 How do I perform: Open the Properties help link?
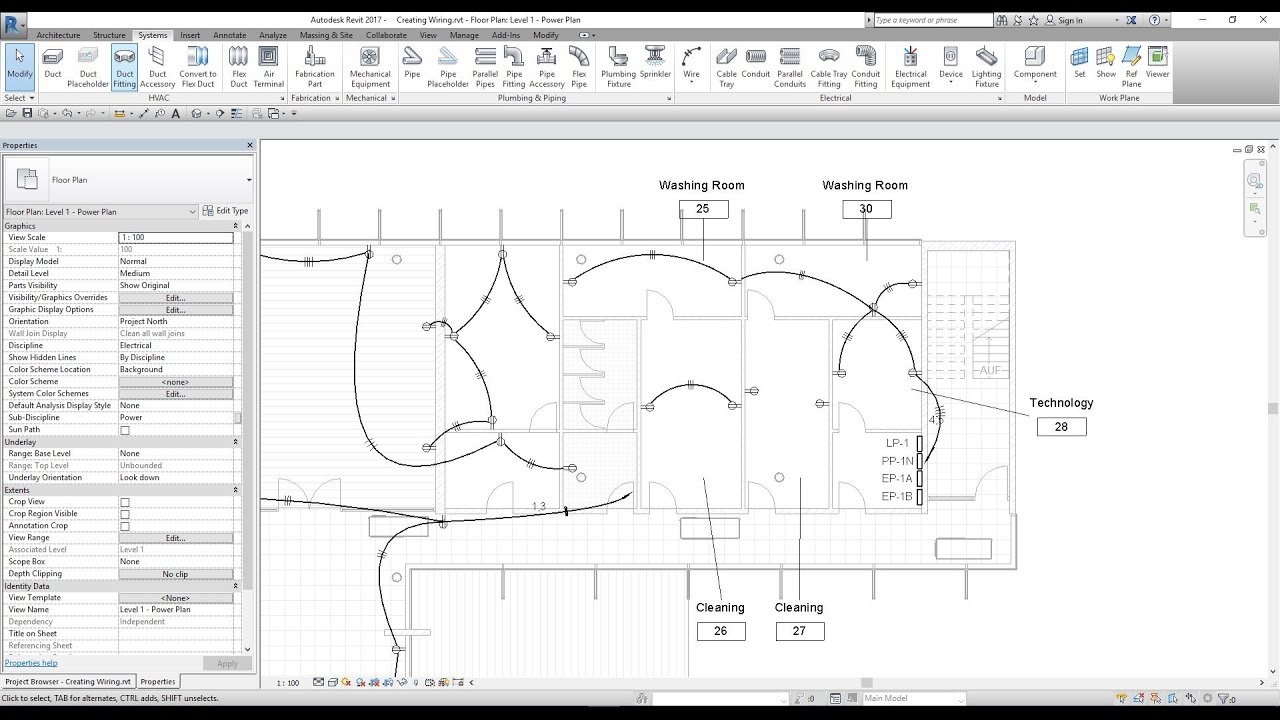(31, 663)
